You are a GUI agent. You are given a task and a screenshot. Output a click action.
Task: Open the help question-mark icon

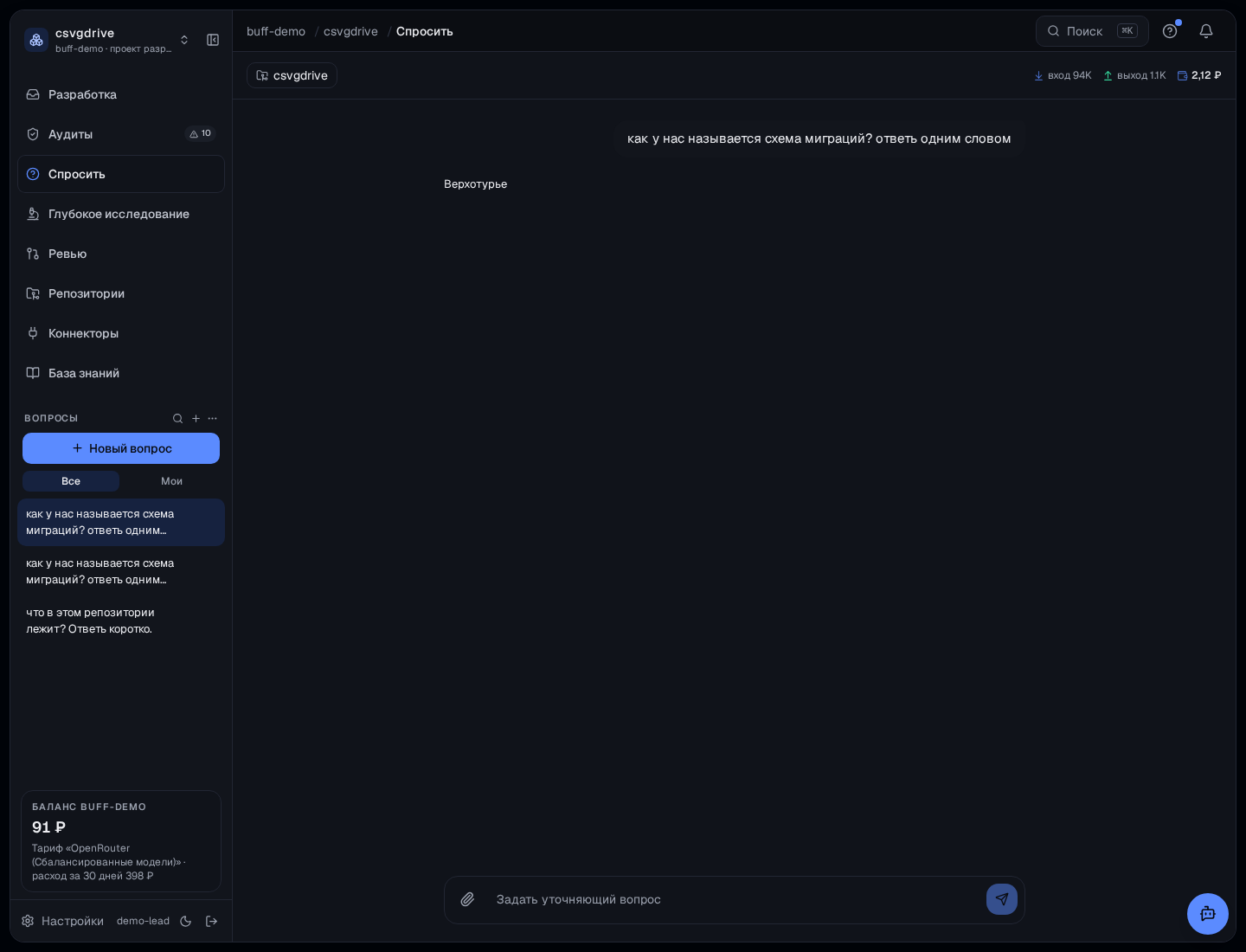1170,31
